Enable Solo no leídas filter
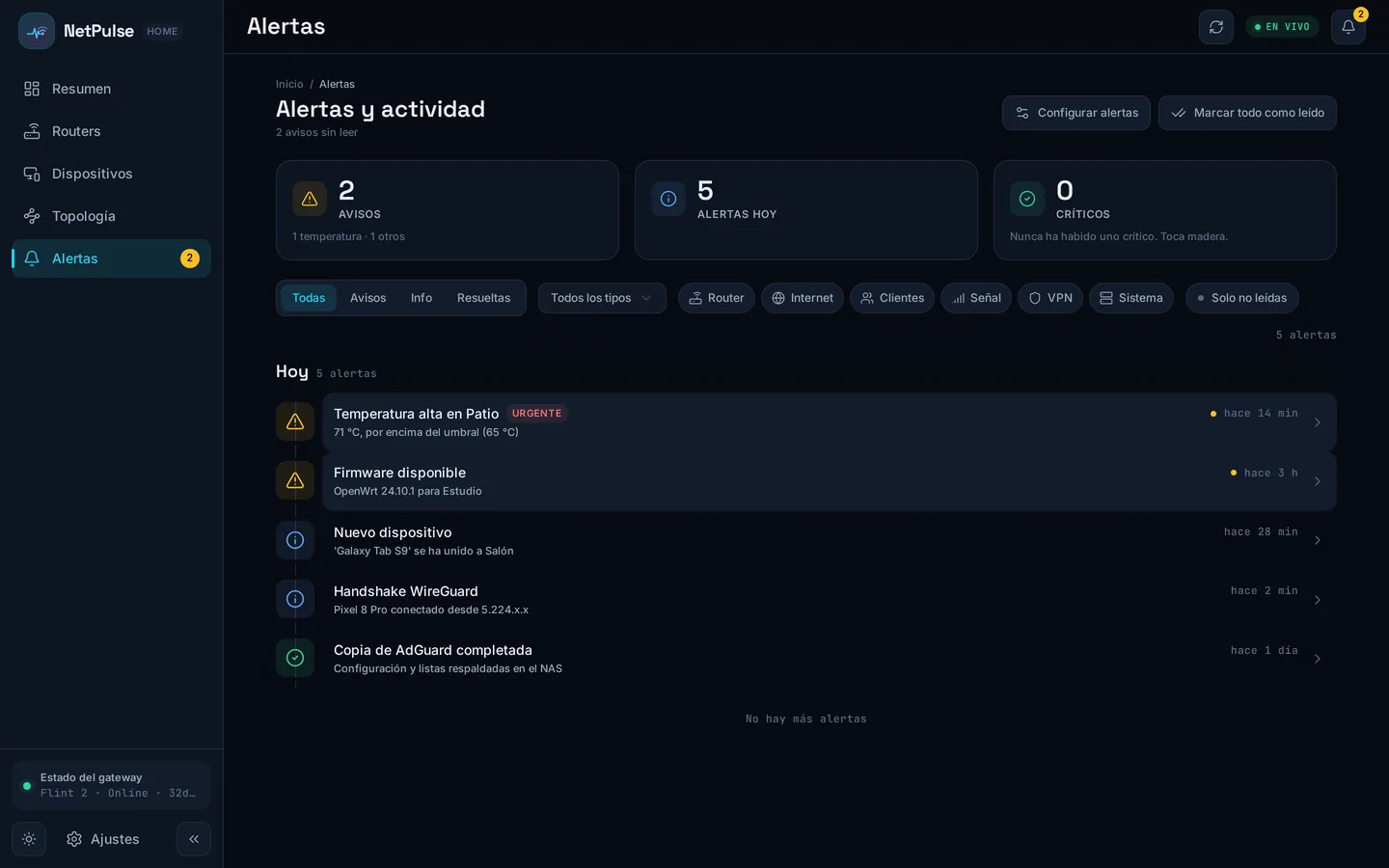 click(x=1242, y=298)
